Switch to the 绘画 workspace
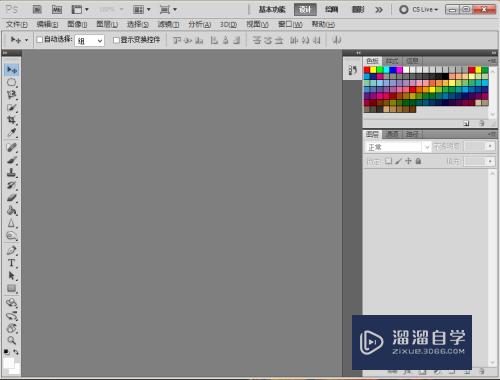The width and height of the screenshot is (500, 380). coord(331,10)
